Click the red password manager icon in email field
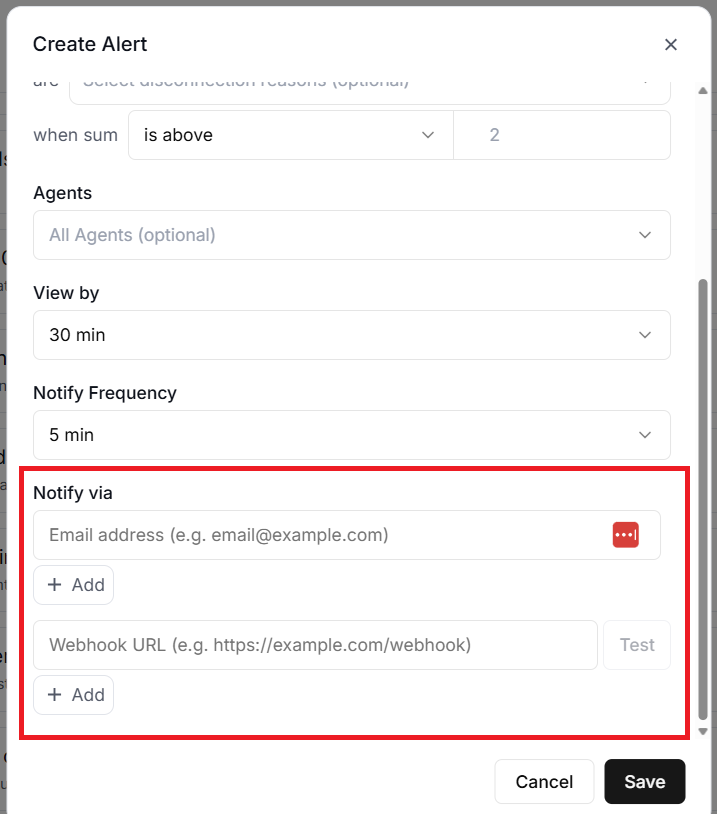This screenshot has width=717, height=814. pos(625,535)
